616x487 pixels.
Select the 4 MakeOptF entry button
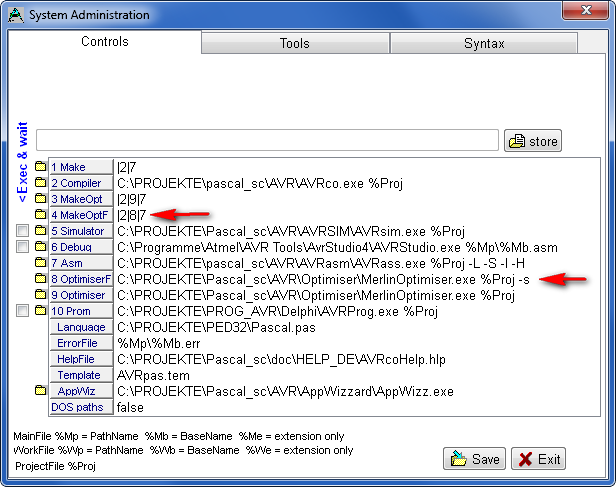(80, 215)
